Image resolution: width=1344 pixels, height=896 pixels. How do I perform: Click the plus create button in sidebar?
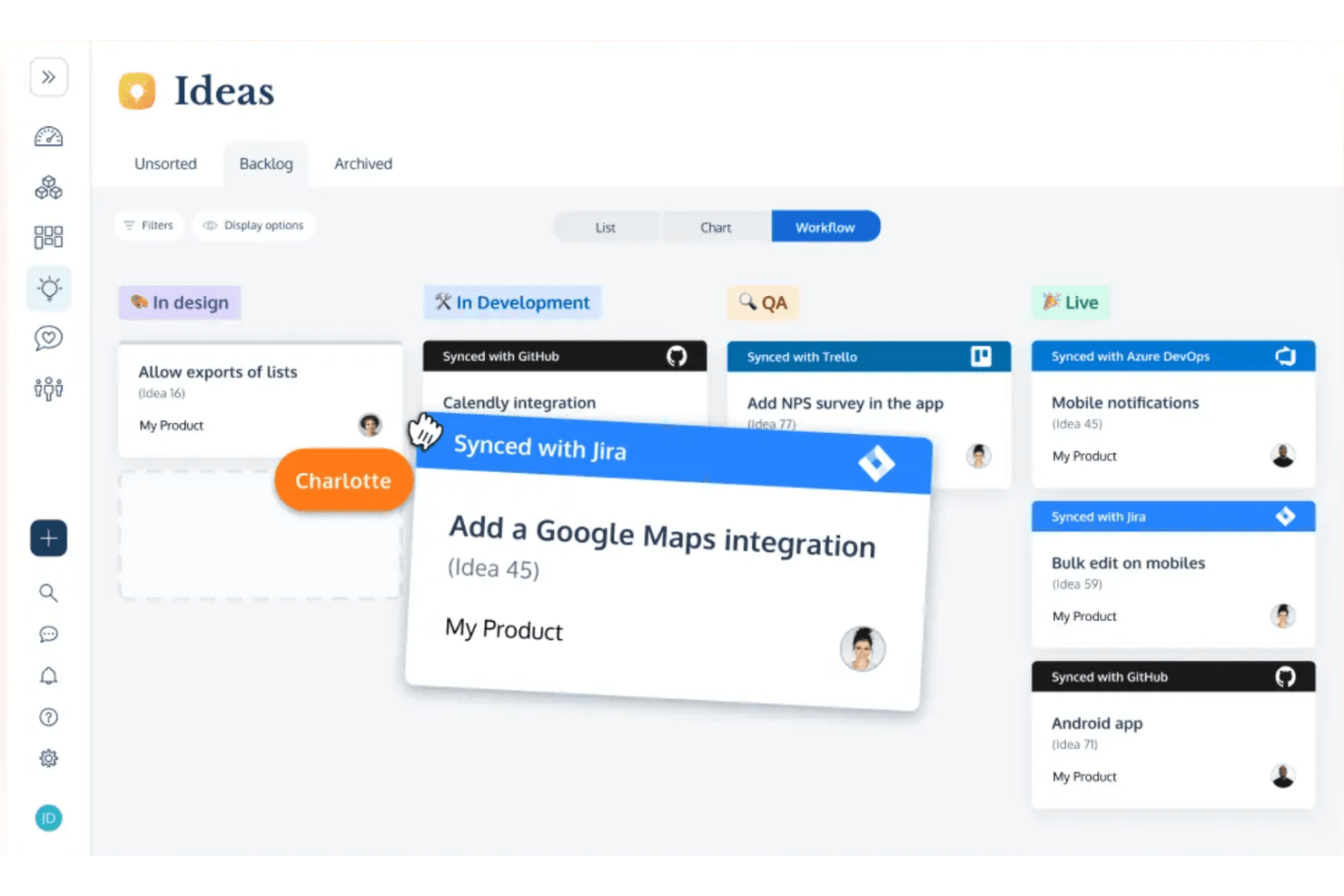click(49, 538)
